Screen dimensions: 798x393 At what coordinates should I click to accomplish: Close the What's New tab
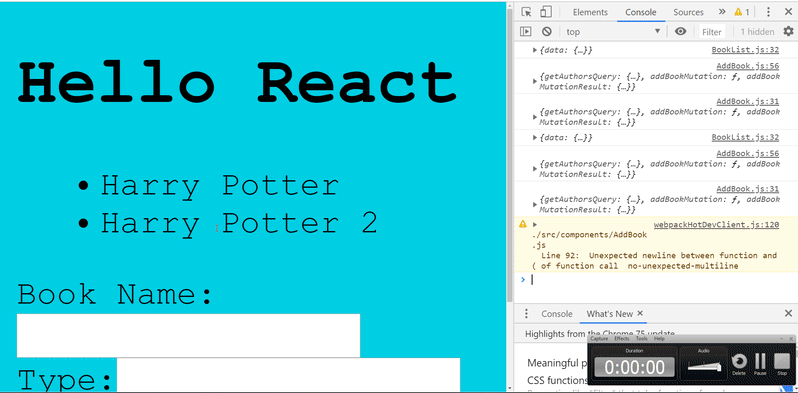click(640, 314)
